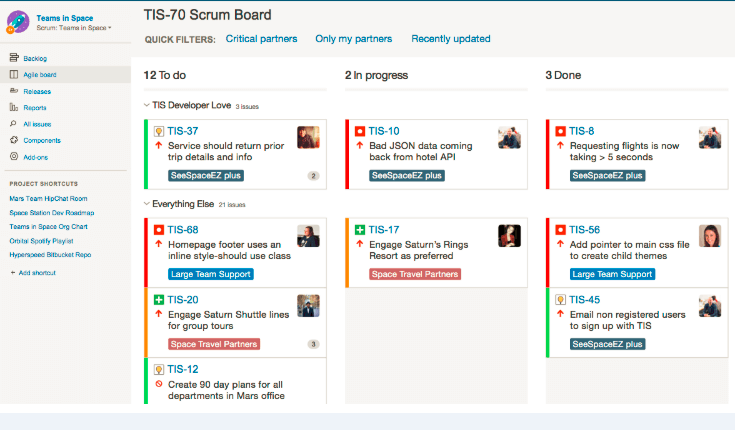The image size is (735, 430).
Task: Click the red bug icon on TIS-10
Action: (x=360, y=131)
